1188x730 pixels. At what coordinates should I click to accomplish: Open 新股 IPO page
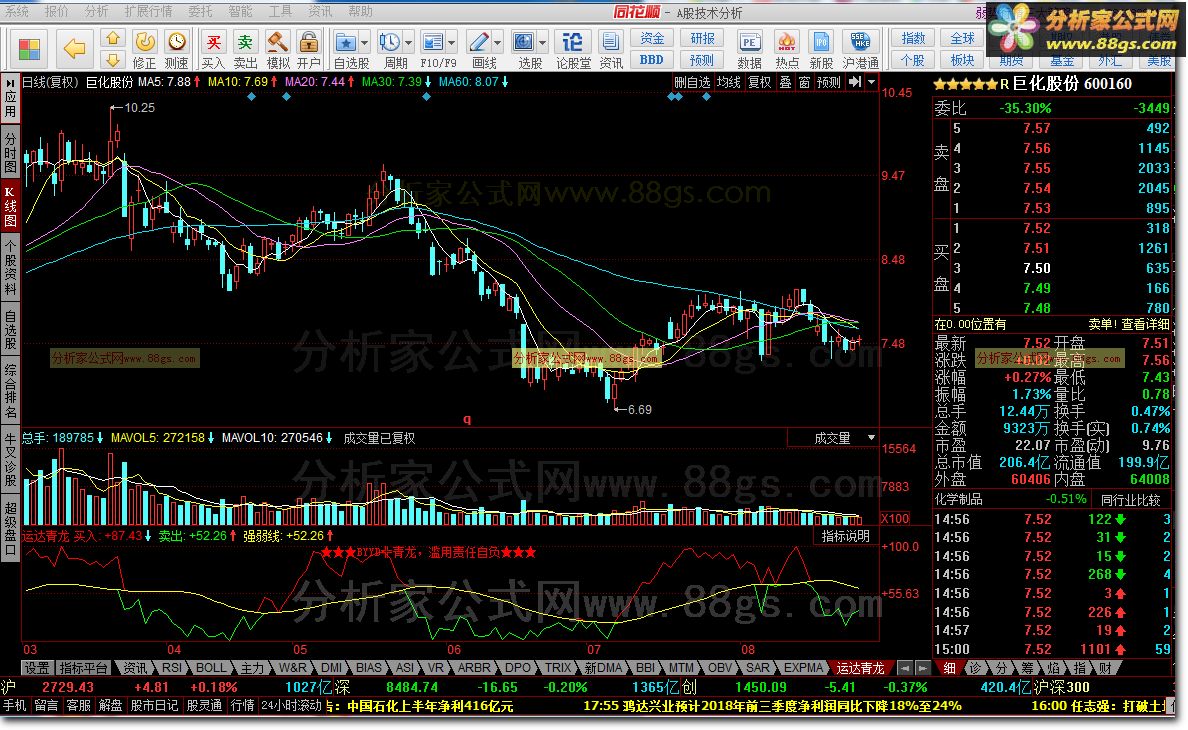pyautogui.click(x=821, y=49)
